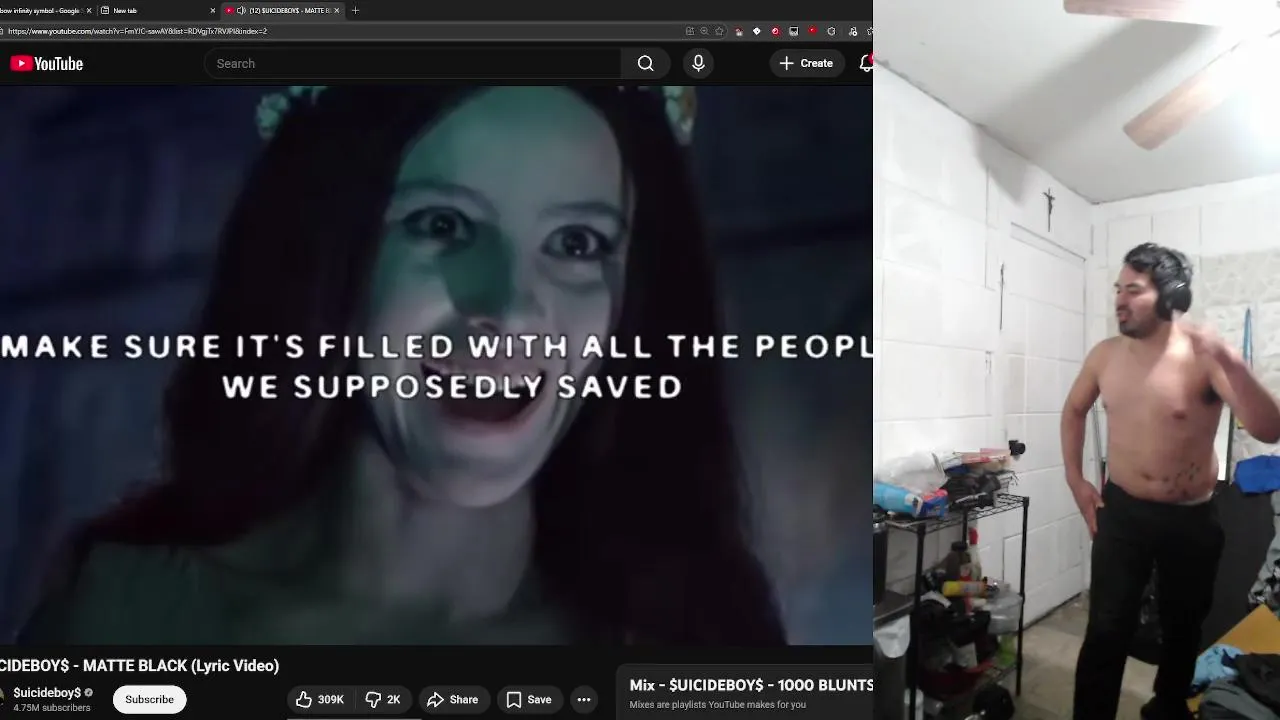This screenshot has width=1280, height=720.
Task: Open the browser shield icon
Action: coord(831,31)
